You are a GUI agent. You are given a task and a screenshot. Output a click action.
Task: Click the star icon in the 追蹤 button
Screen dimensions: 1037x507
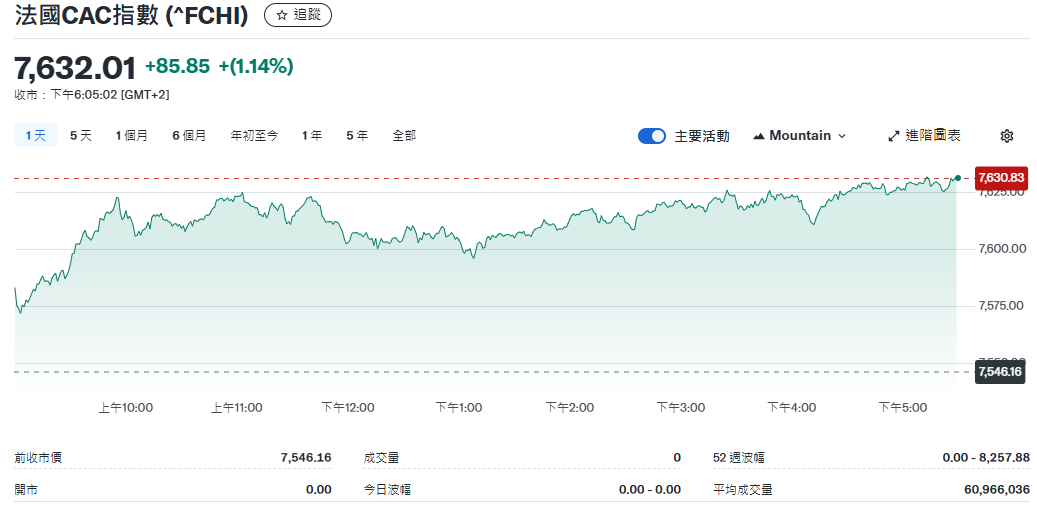[281, 15]
